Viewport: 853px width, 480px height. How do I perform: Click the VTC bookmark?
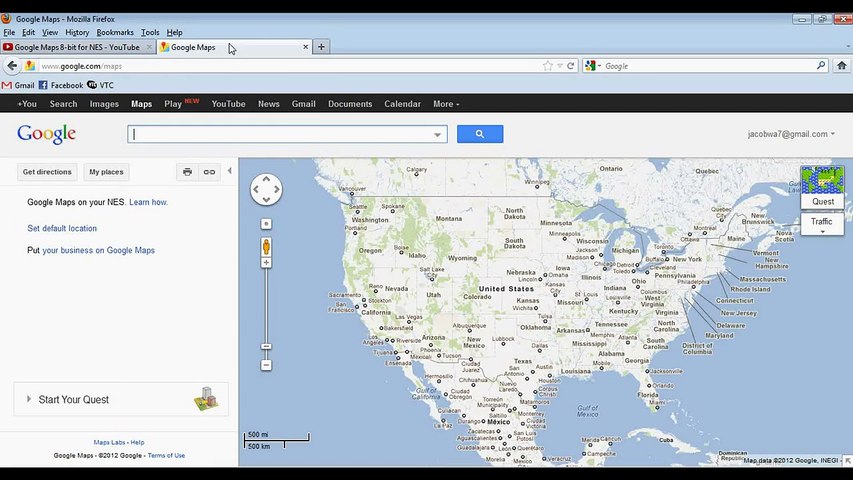pos(101,85)
